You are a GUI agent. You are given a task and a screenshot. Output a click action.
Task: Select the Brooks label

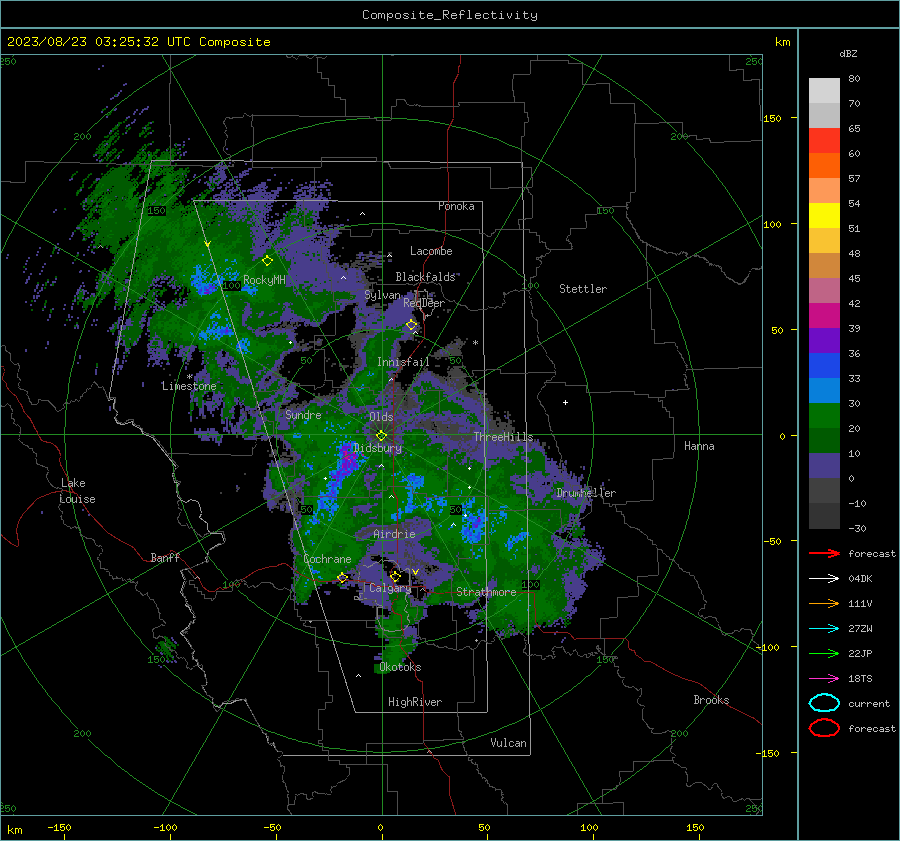711,700
